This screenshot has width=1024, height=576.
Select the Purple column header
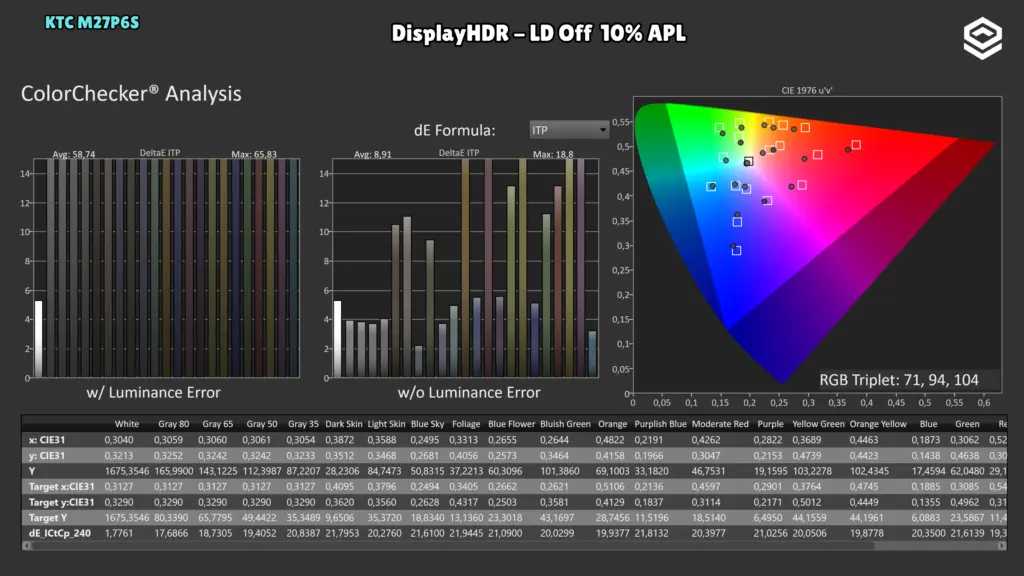pyautogui.click(x=770, y=424)
